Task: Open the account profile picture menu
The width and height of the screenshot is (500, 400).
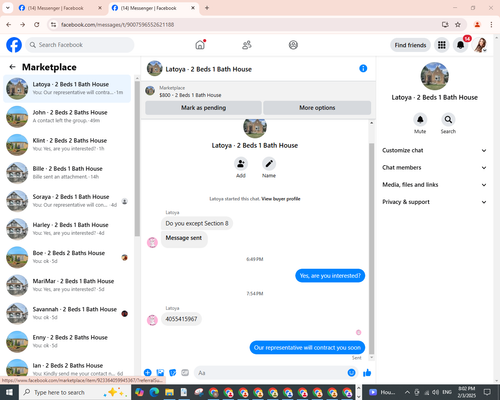Action: 481,45
